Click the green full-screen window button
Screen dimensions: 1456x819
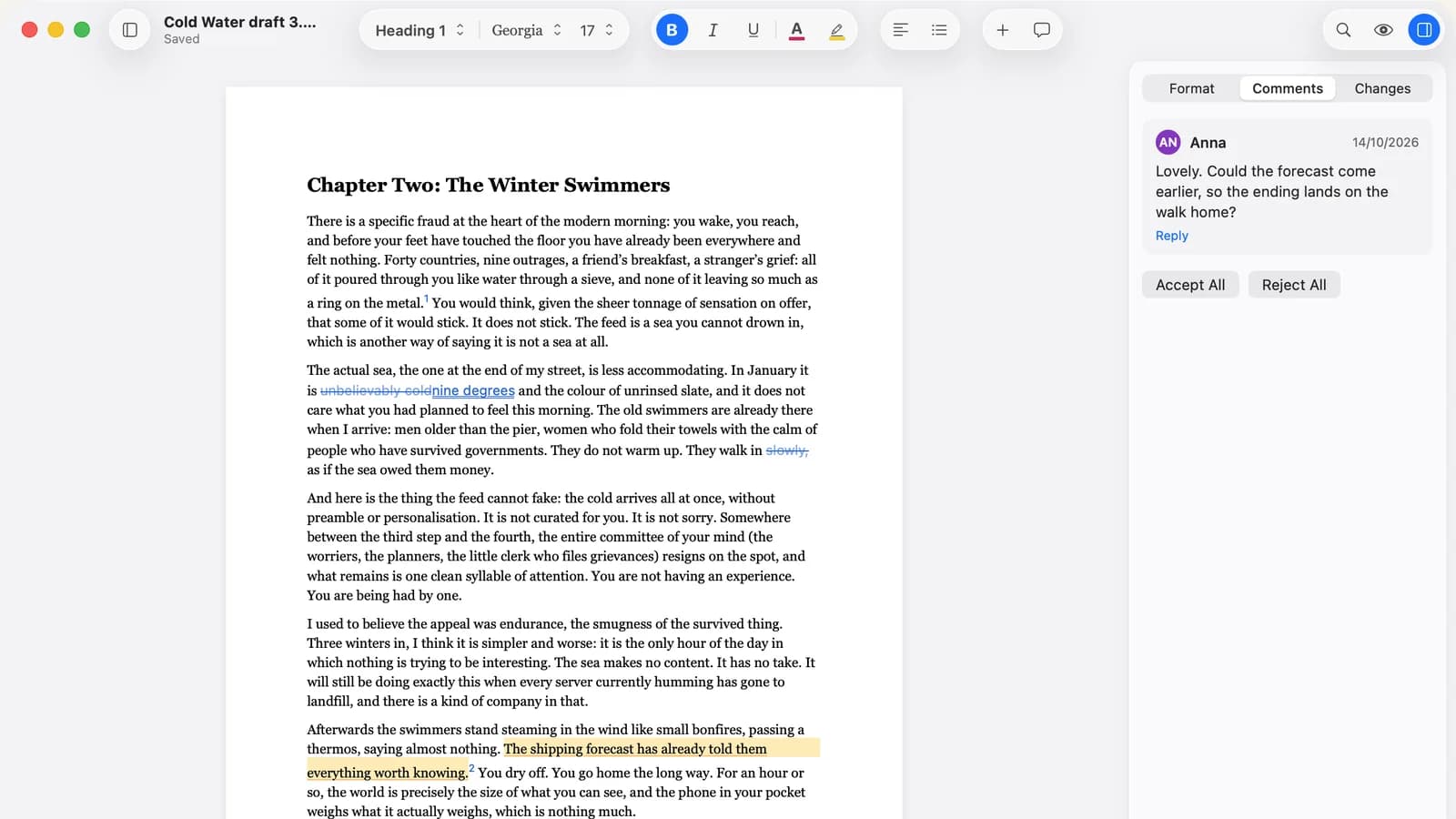(82, 30)
